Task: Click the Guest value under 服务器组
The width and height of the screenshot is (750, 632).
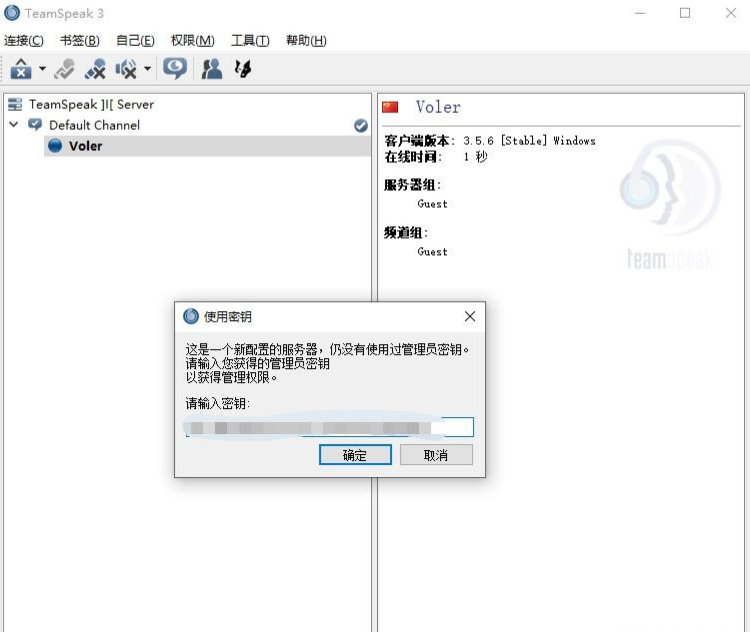Action: click(x=432, y=204)
